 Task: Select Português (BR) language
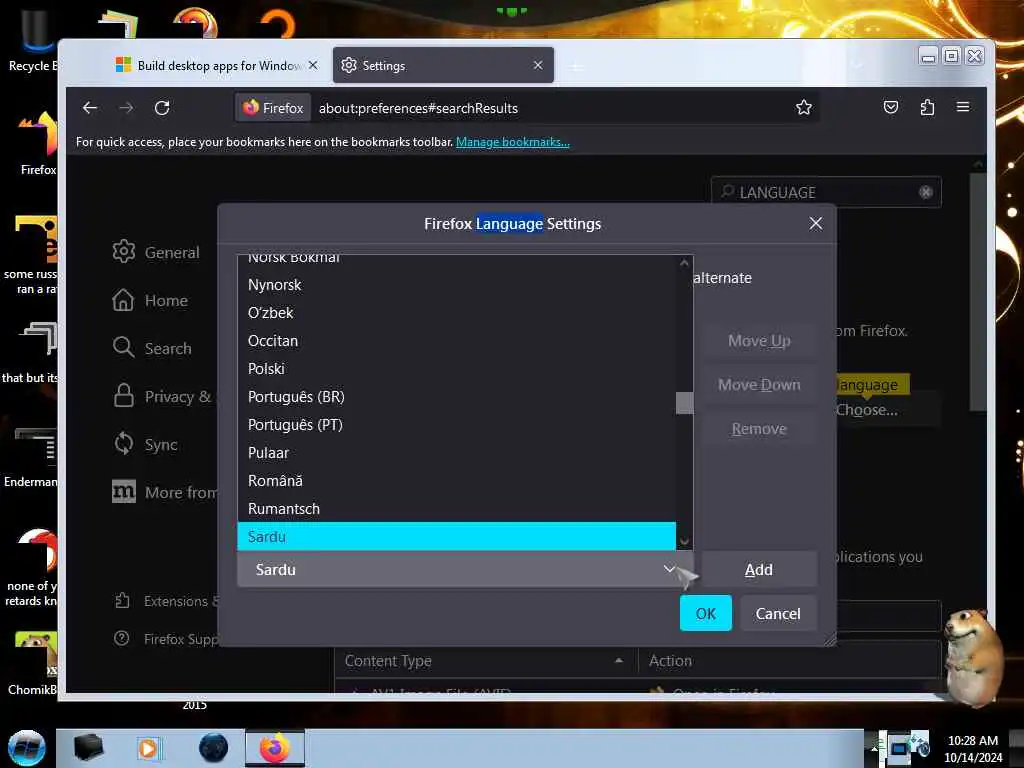click(456, 397)
